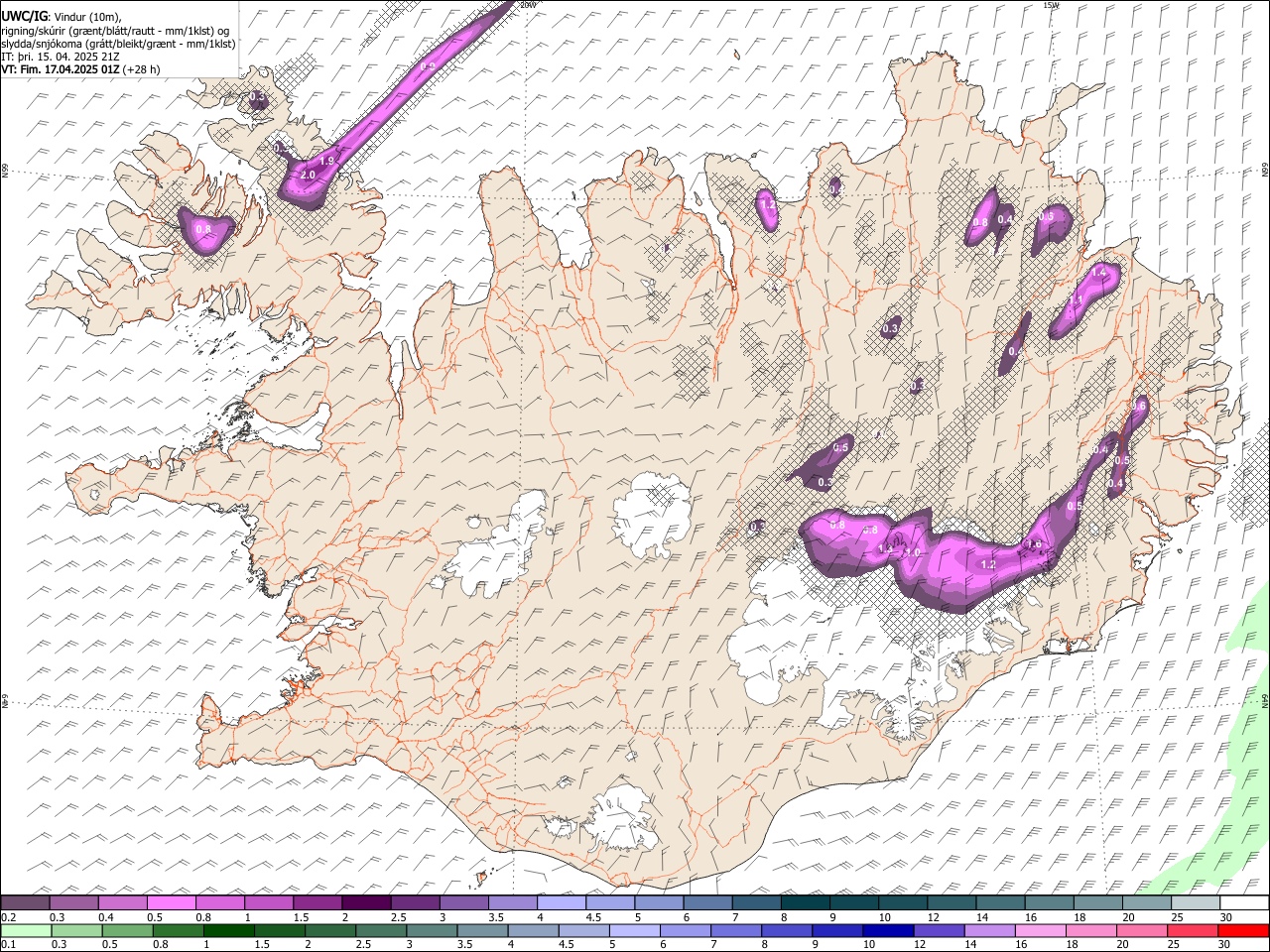
Task: Click the '1.6' precipitation value in the southeast band
Action: 1035,543
